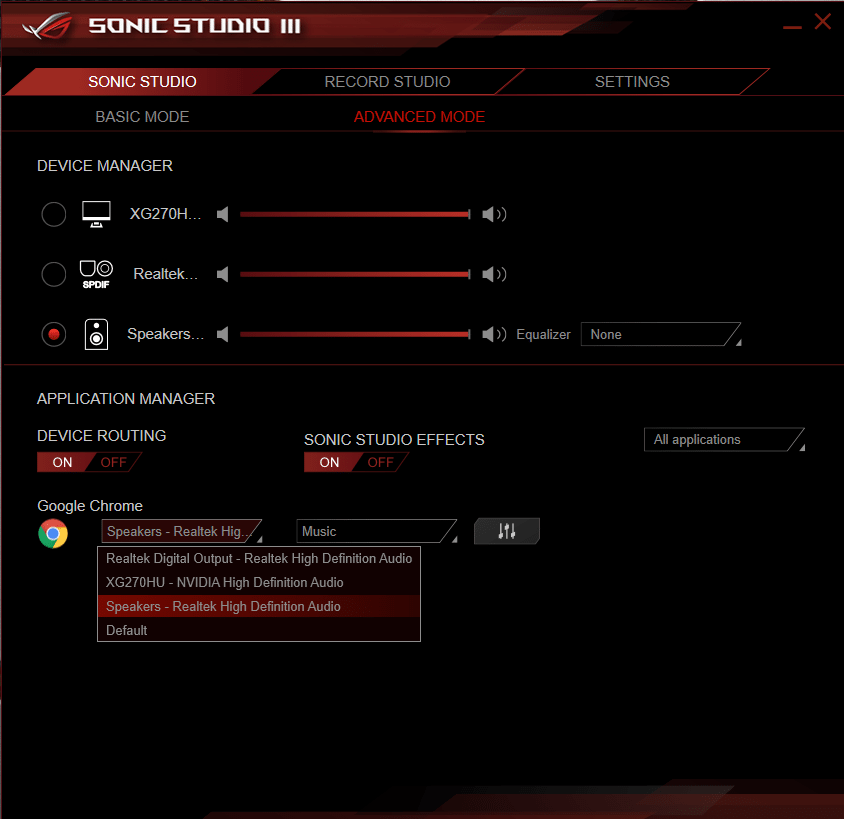
Task: Click the Google Chrome label
Action: point(90,506)
